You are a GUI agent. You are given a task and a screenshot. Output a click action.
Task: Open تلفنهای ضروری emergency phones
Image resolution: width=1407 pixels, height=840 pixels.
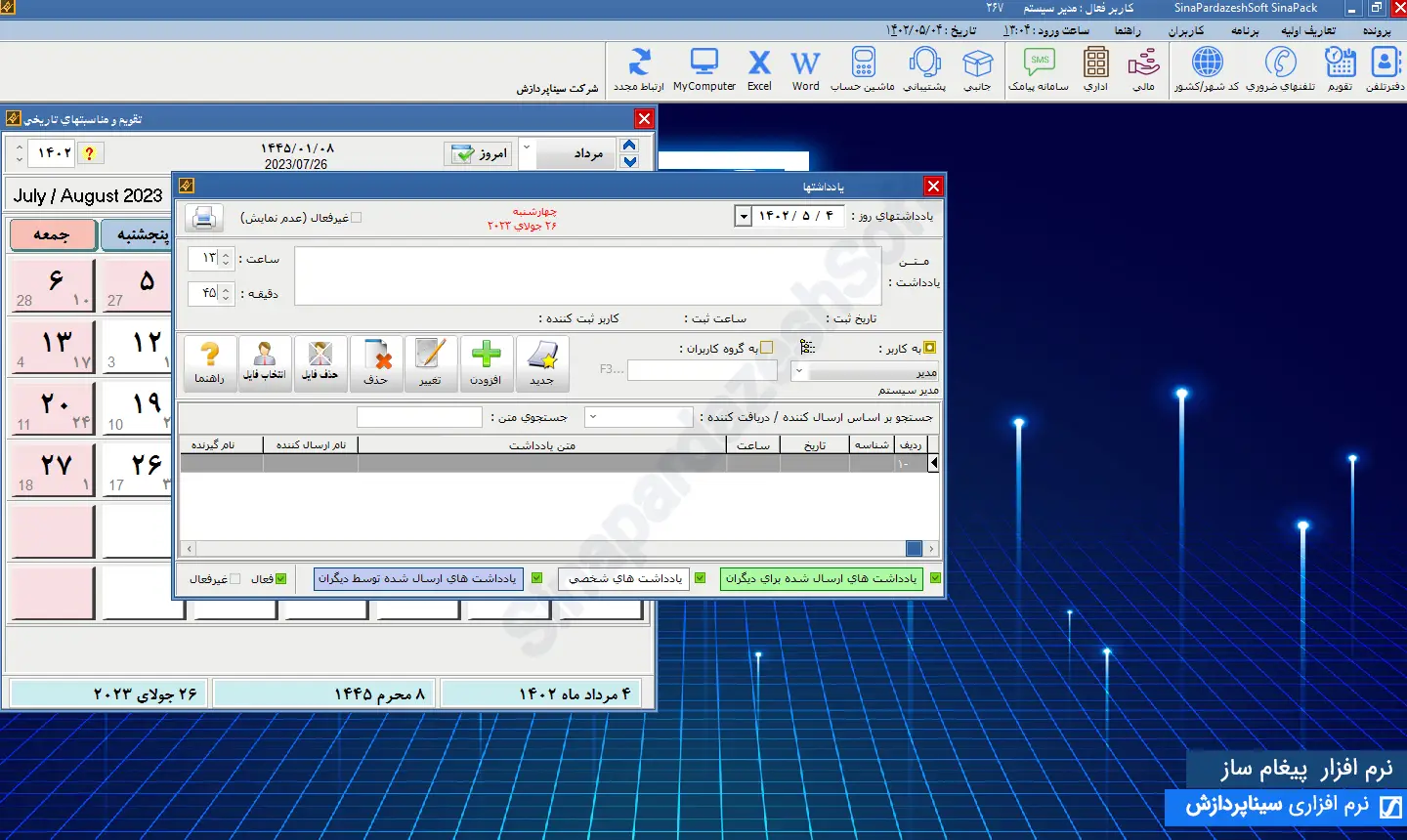coord(1280,69)
